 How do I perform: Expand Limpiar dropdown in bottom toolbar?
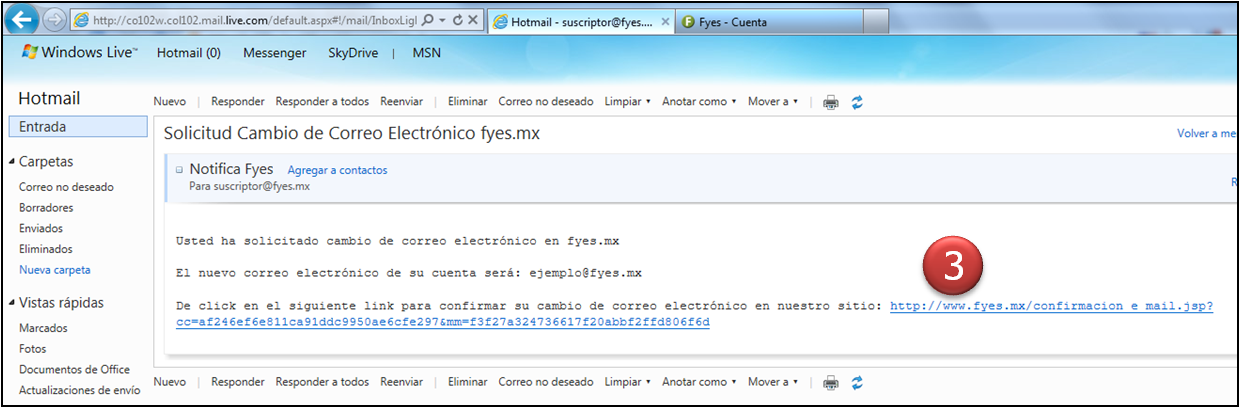point(628,381)
